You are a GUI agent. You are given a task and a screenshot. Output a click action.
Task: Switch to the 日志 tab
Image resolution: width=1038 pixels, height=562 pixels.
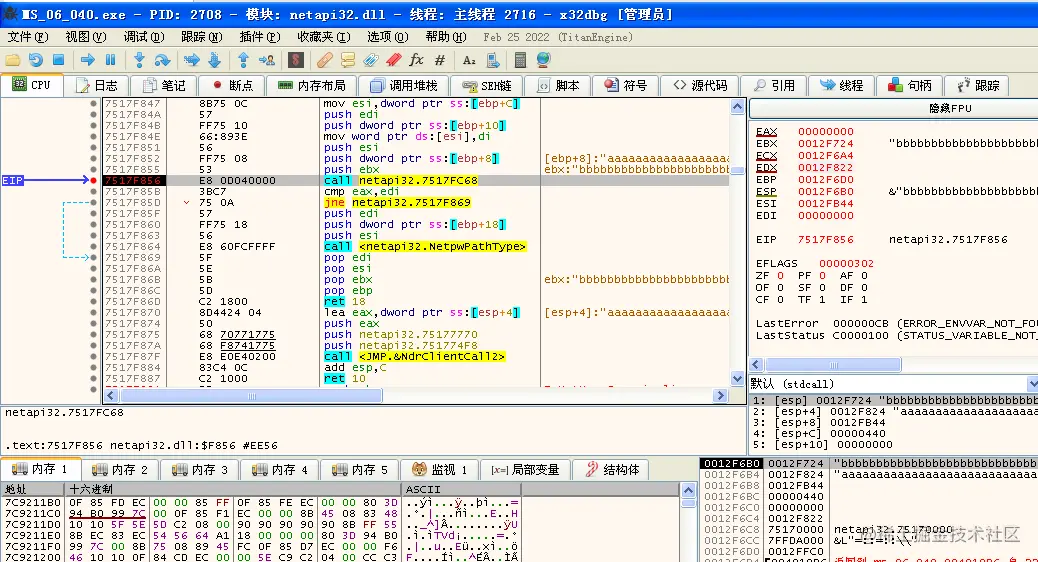(x=97, y=85)
